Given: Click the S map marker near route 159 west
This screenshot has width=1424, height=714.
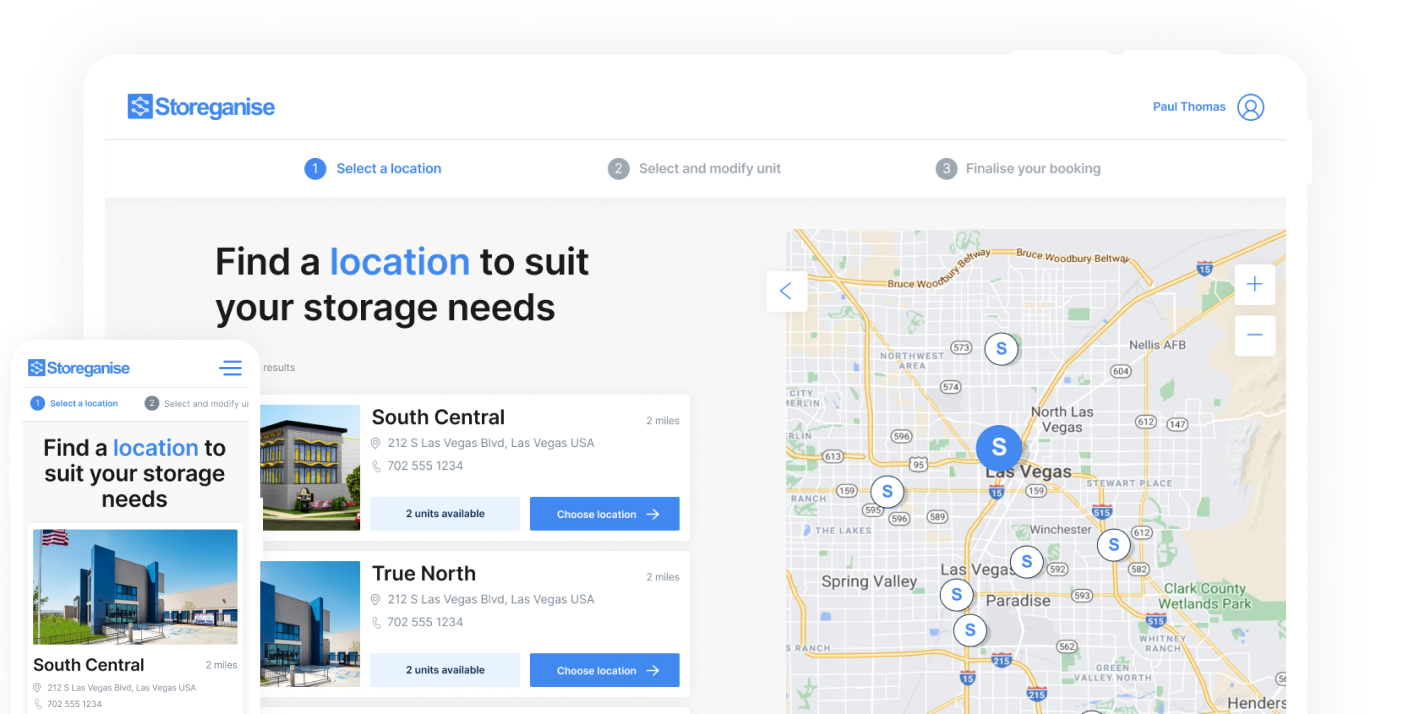Looking at the screenshot, I should tap(886, 492).
